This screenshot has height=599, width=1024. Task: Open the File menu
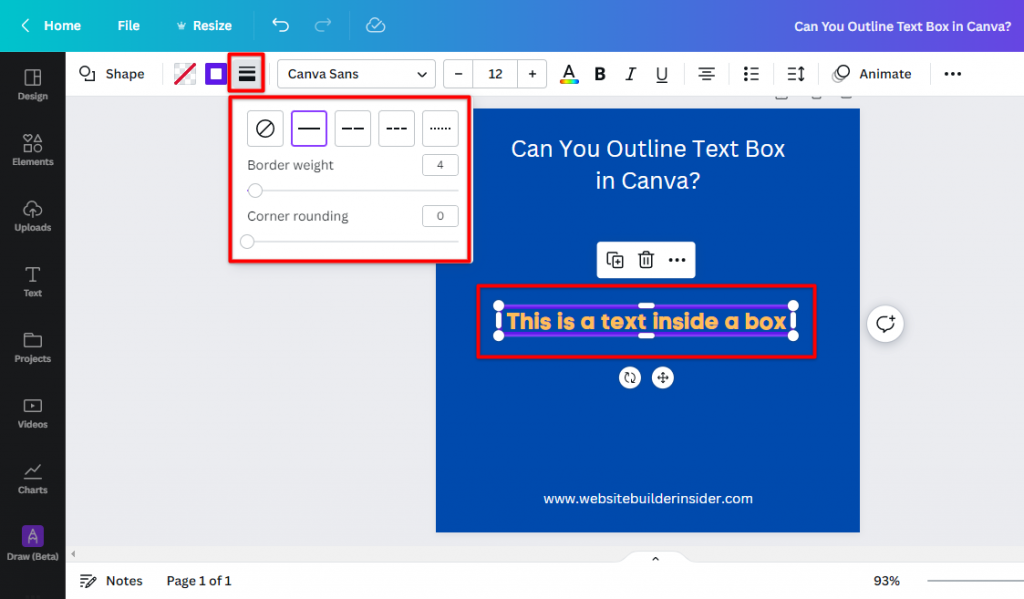click(x=128, y=26)
